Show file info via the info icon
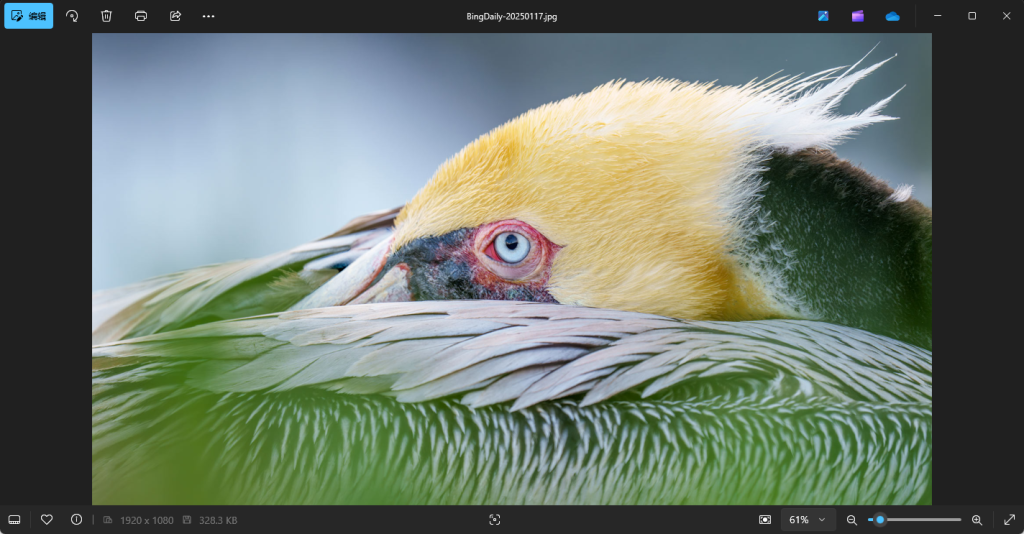This screenshot has width=1024, height=534. pyautogui.click(x=76, y=520)
